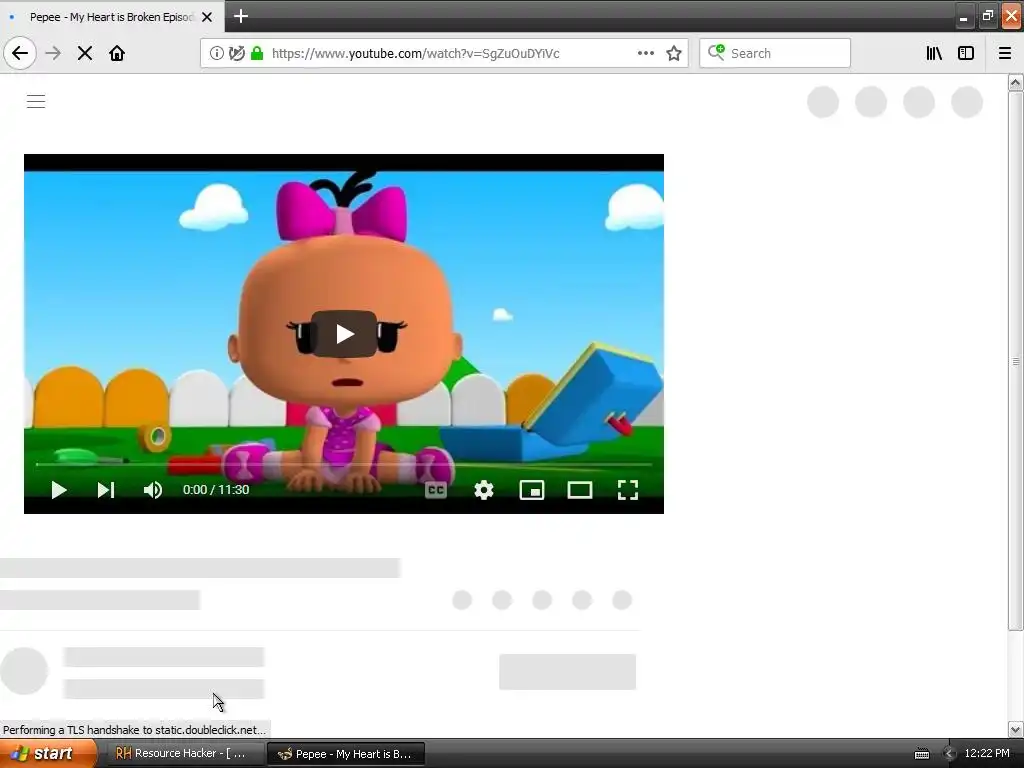Click the keyboard icon in system tray
The width and height of the screenshot is (1024, 768).
point(921,754)
